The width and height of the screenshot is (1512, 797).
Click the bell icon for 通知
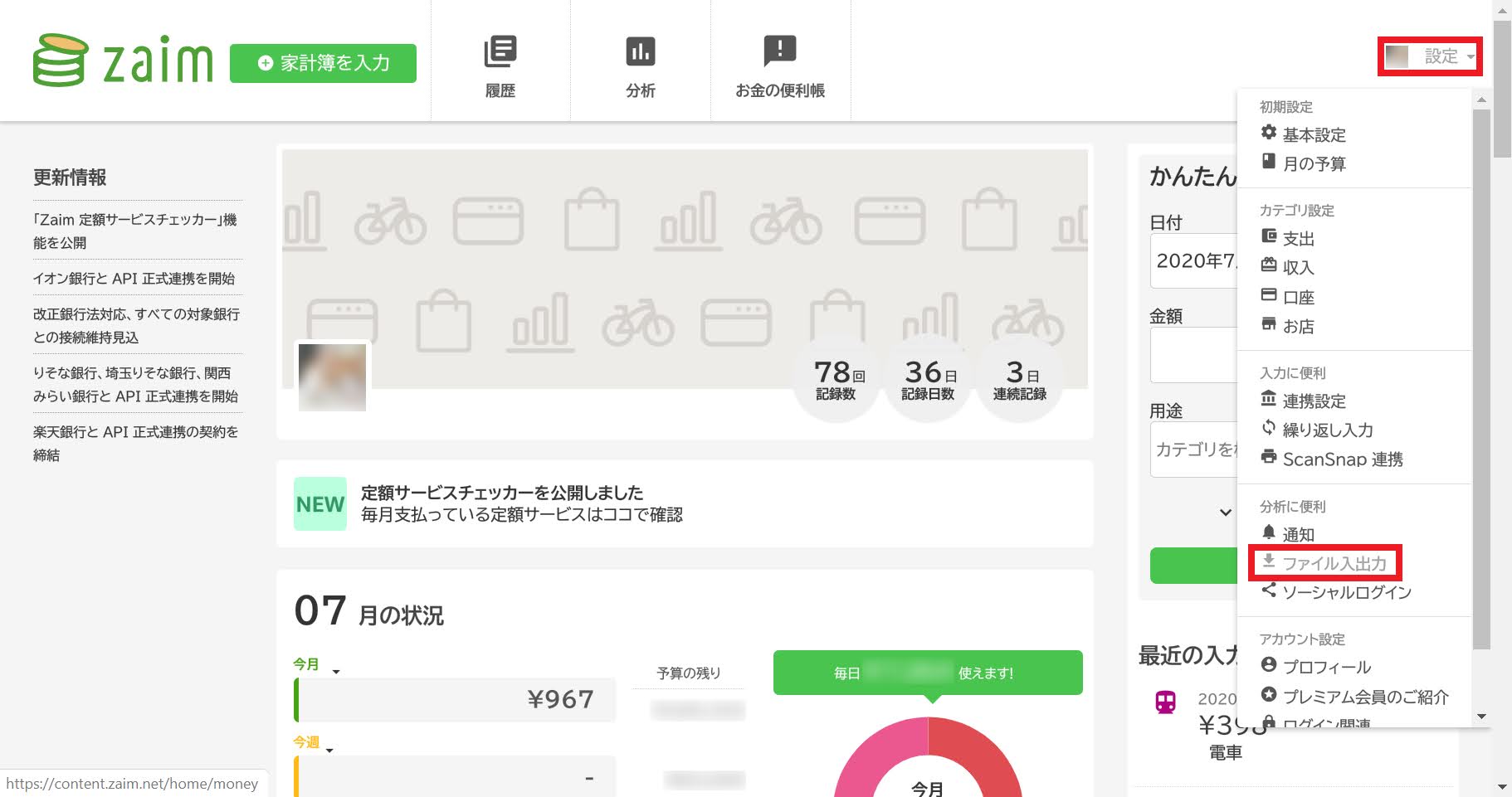[1269, 534]
